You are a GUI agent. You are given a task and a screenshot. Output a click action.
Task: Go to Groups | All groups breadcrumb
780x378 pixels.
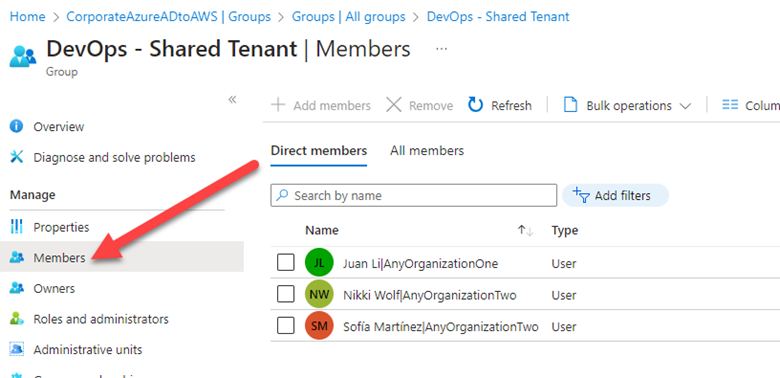click(348, 16)
